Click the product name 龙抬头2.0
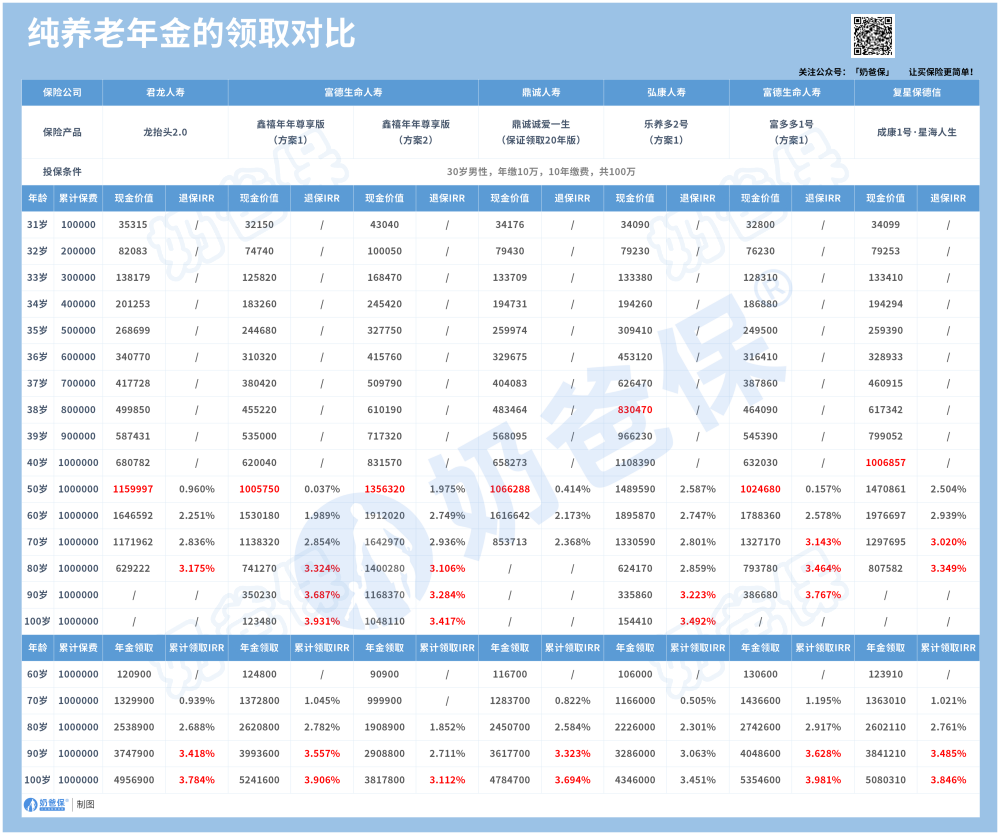Screen dimensions: 1000x835 165,132
